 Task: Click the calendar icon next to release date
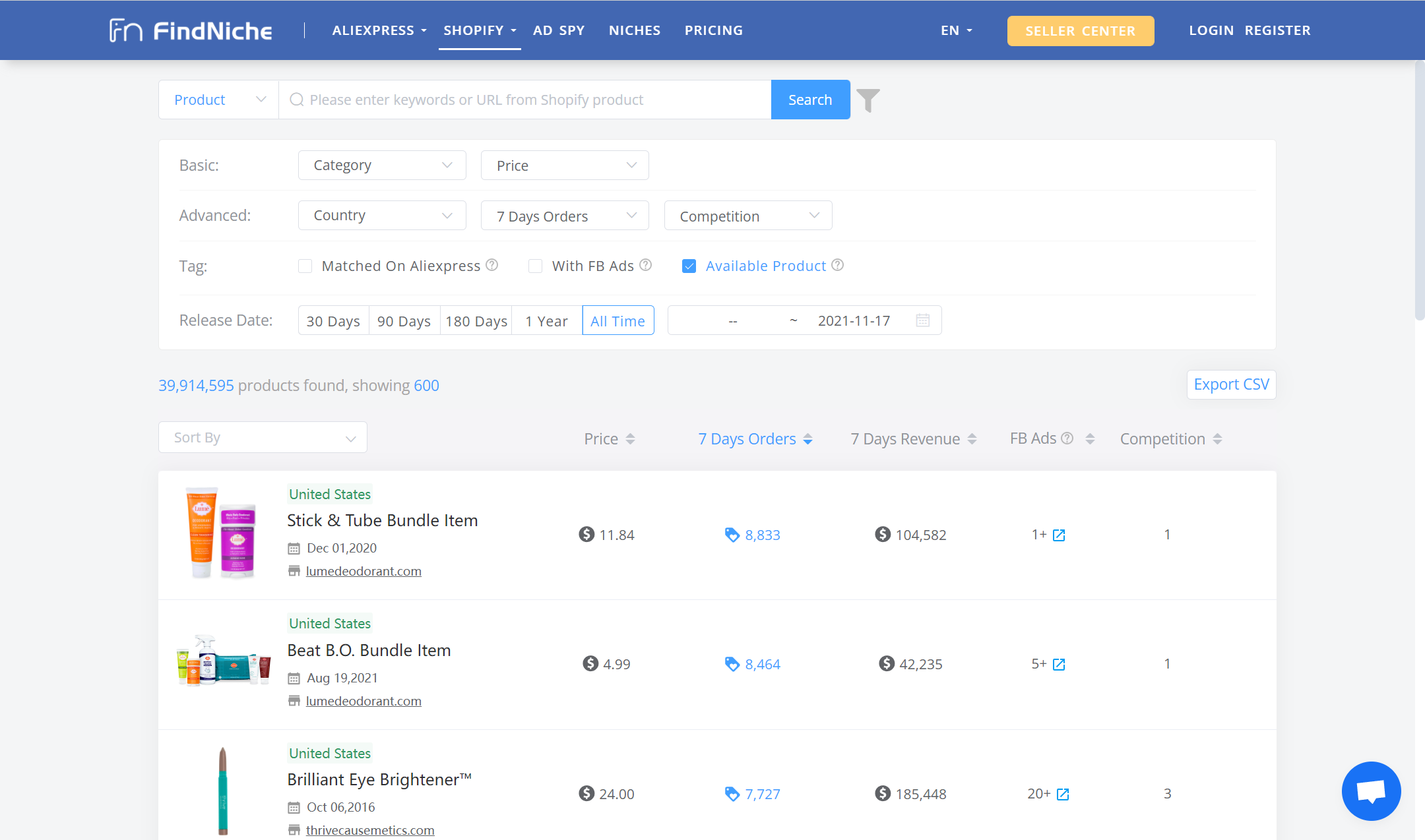921,320
